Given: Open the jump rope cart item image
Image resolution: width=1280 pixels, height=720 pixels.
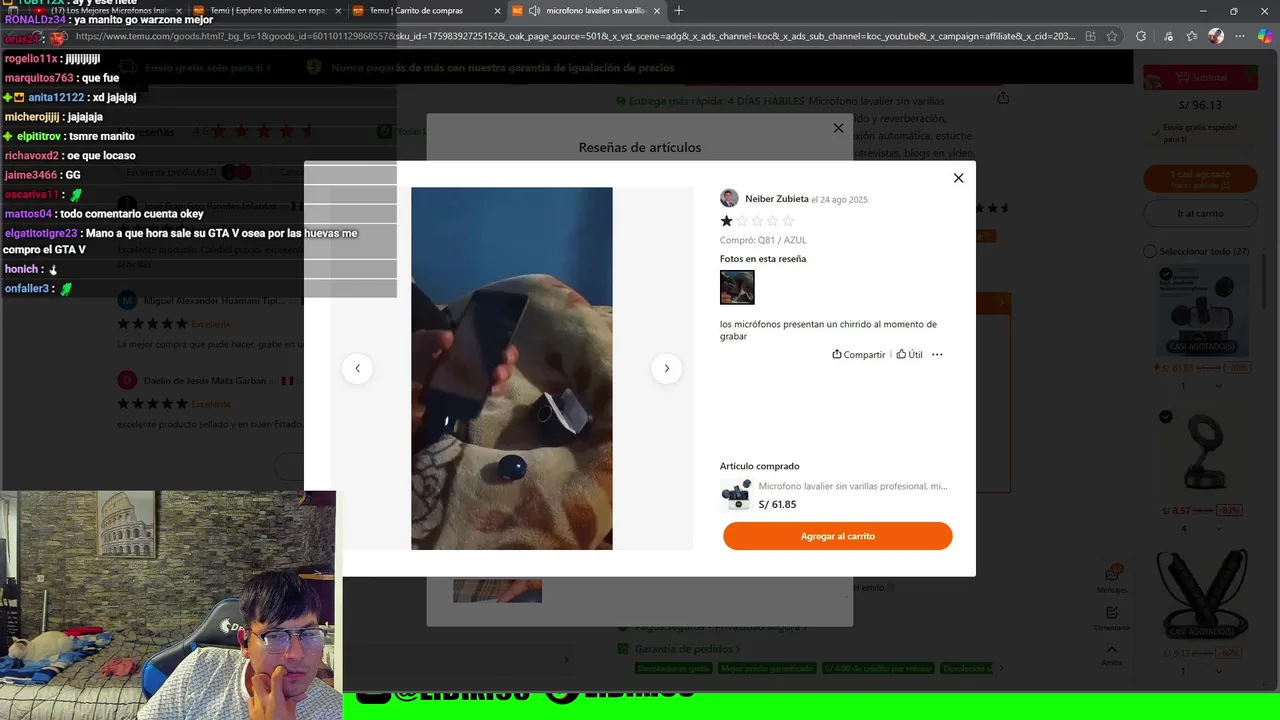Looking at the screenshot, I should [1201, 594].
